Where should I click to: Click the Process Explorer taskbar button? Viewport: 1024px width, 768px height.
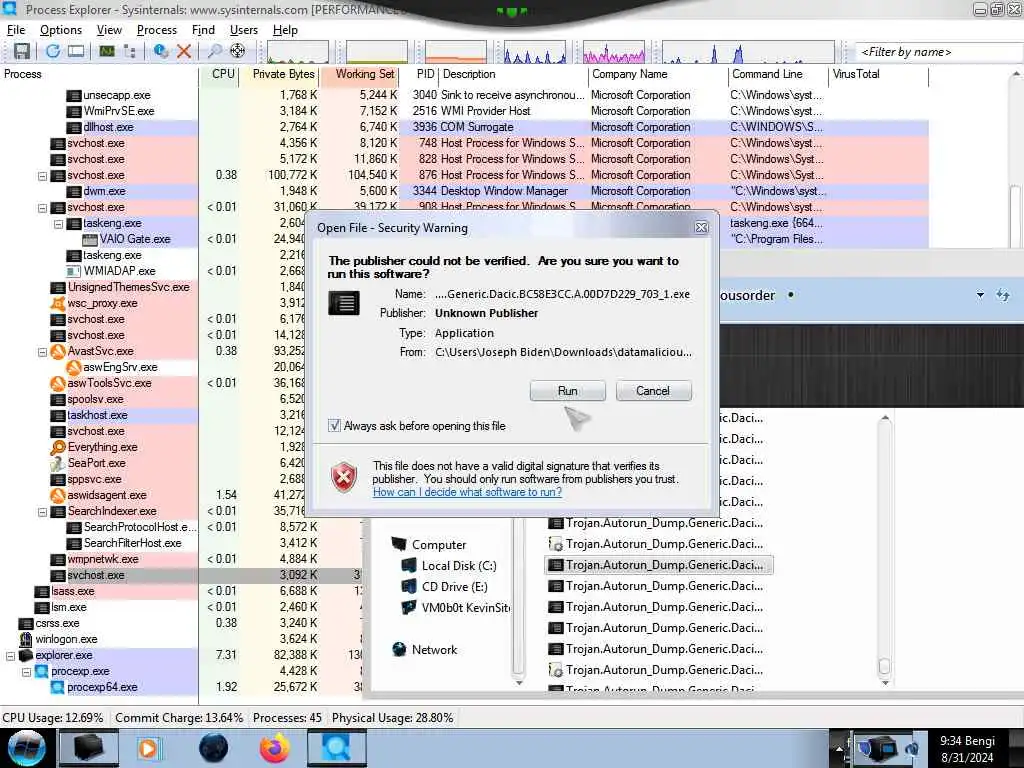336,748
